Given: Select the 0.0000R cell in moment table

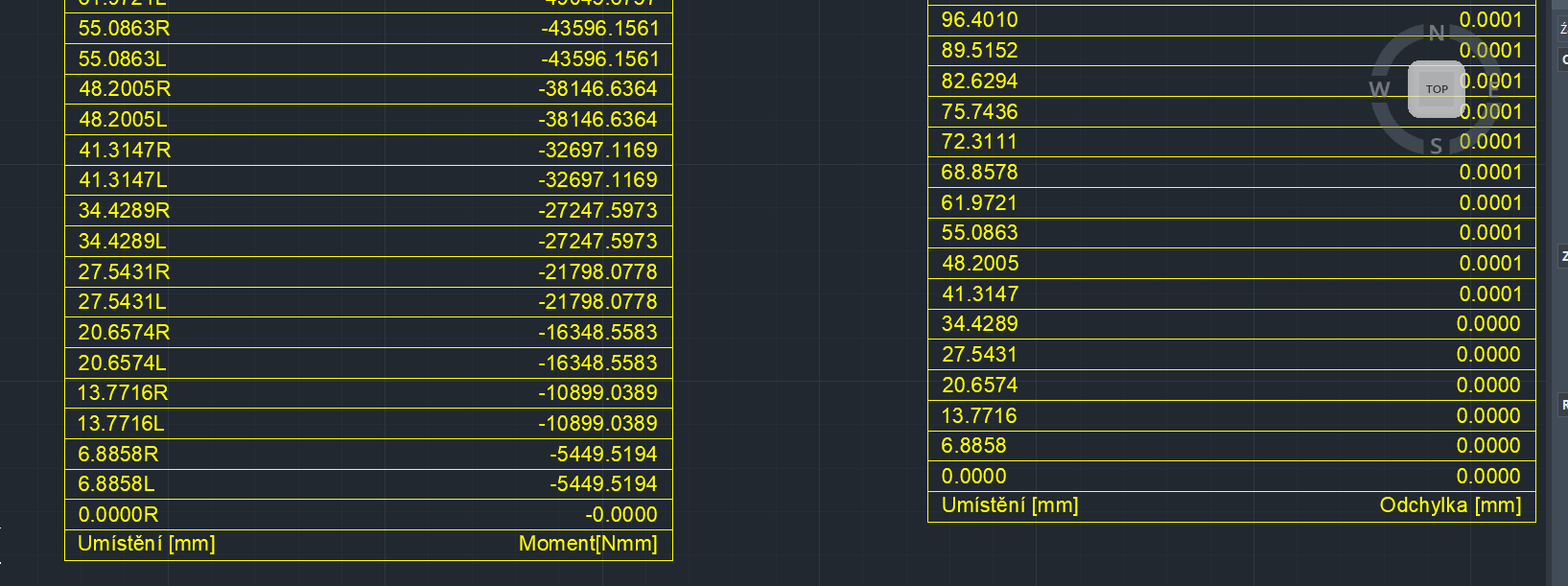Looking at the screenshot, I should tap(118, 514).
